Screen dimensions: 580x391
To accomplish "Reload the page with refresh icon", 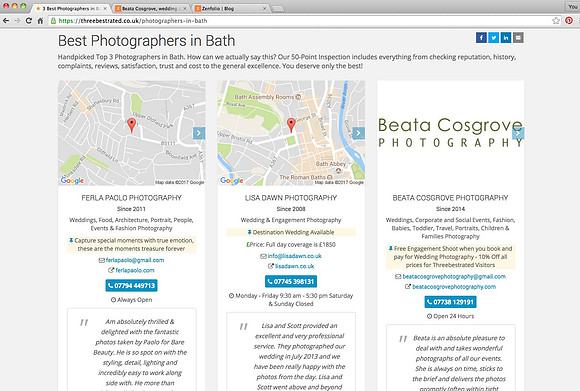I will coord(29,21).
